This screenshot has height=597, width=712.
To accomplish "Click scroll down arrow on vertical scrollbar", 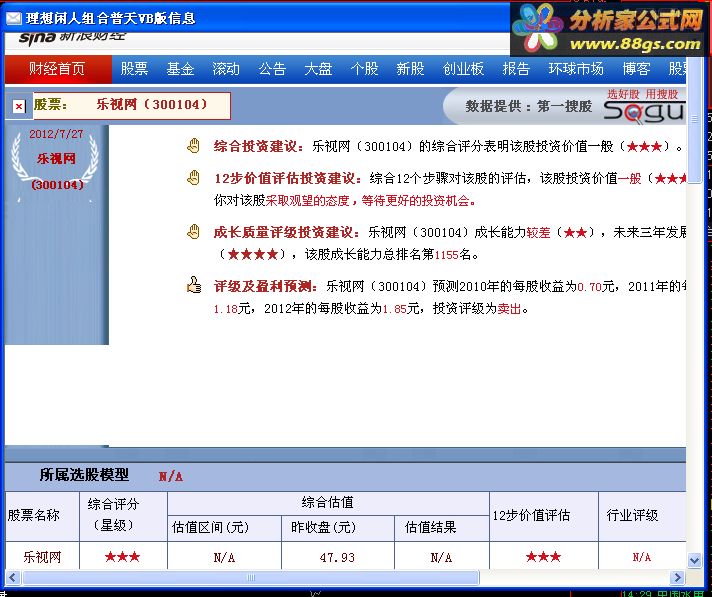I will [694, 560].
